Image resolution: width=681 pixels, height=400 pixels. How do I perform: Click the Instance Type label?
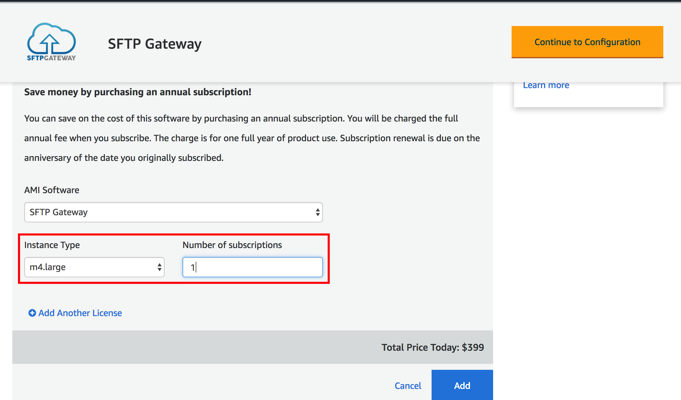pyautogui.click(x=52, y=245)
